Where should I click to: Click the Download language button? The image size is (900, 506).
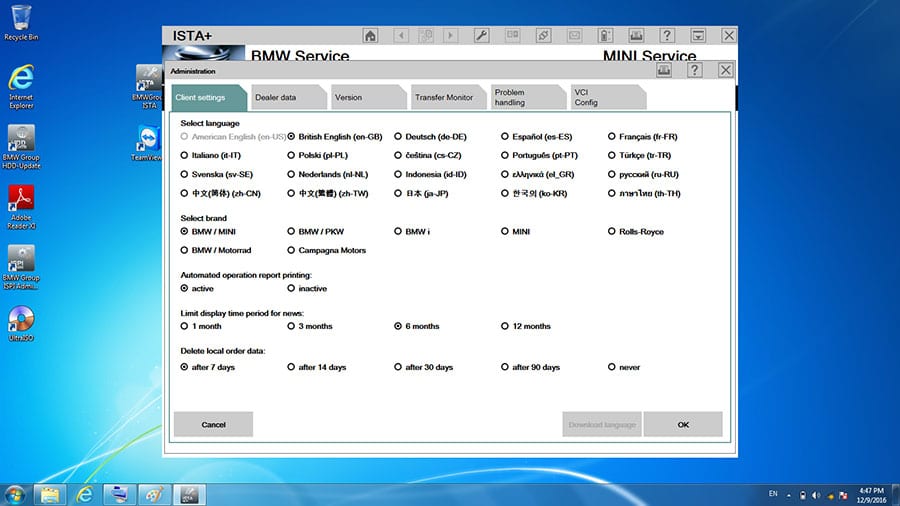(x=602, y=425)
